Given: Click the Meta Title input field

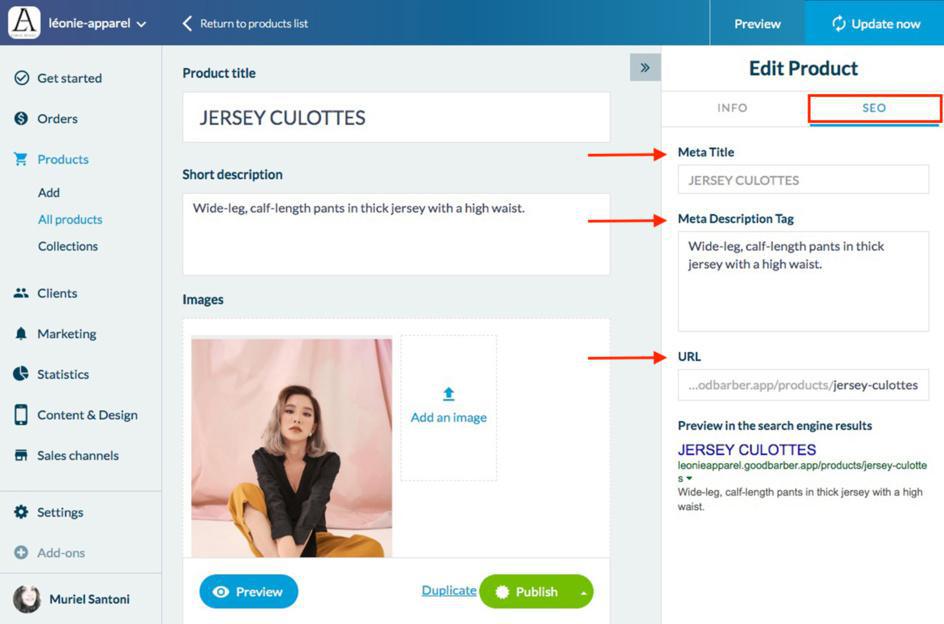Looking at the screenshot, I should 803,180.
